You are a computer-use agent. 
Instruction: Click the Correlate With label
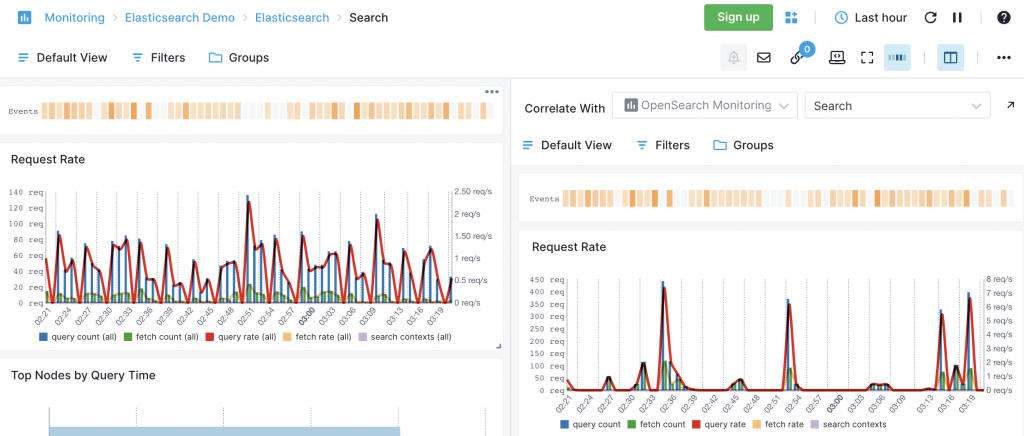pos(564,108)
